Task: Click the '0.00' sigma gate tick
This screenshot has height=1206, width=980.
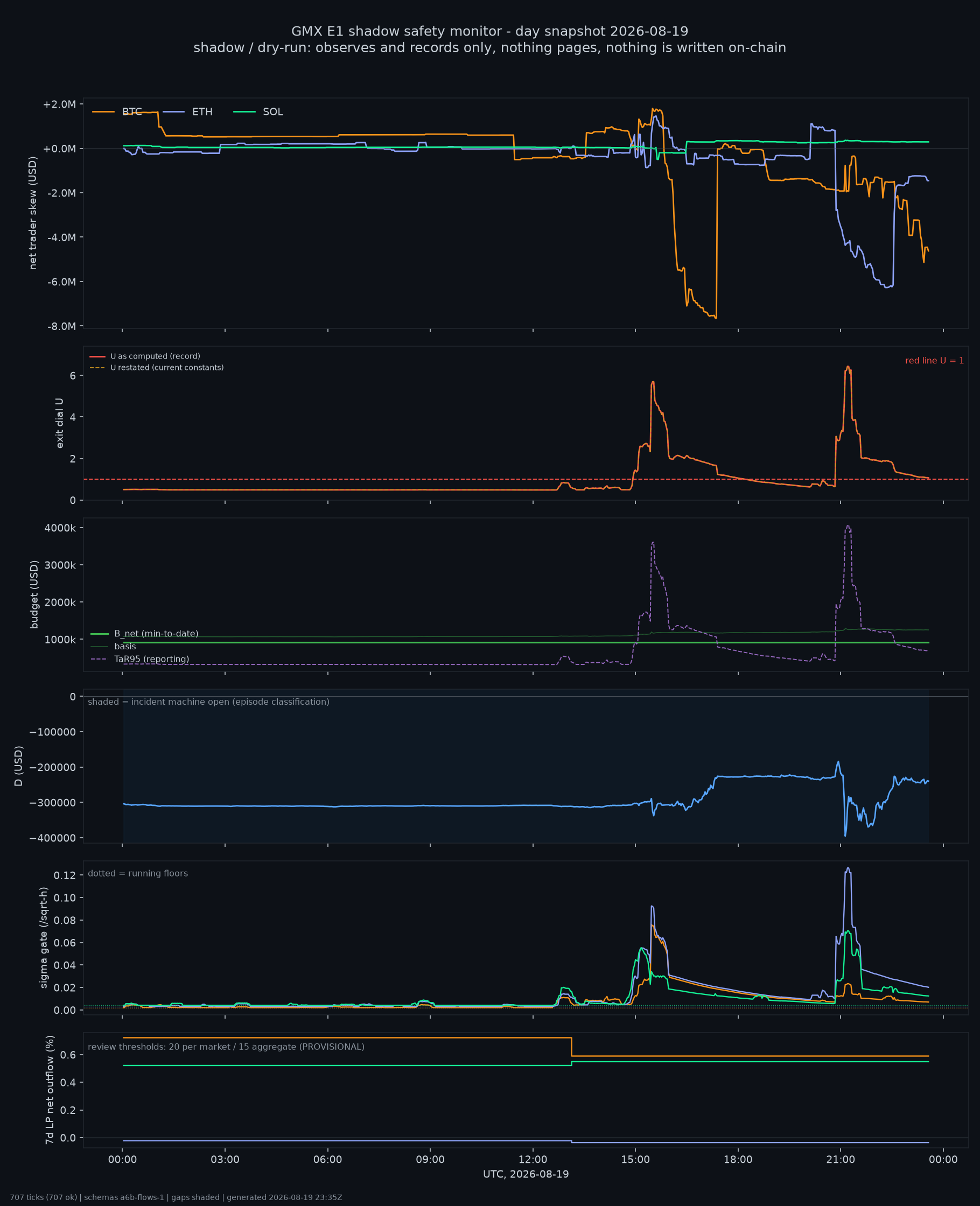Action: [x=65, y=1010]
